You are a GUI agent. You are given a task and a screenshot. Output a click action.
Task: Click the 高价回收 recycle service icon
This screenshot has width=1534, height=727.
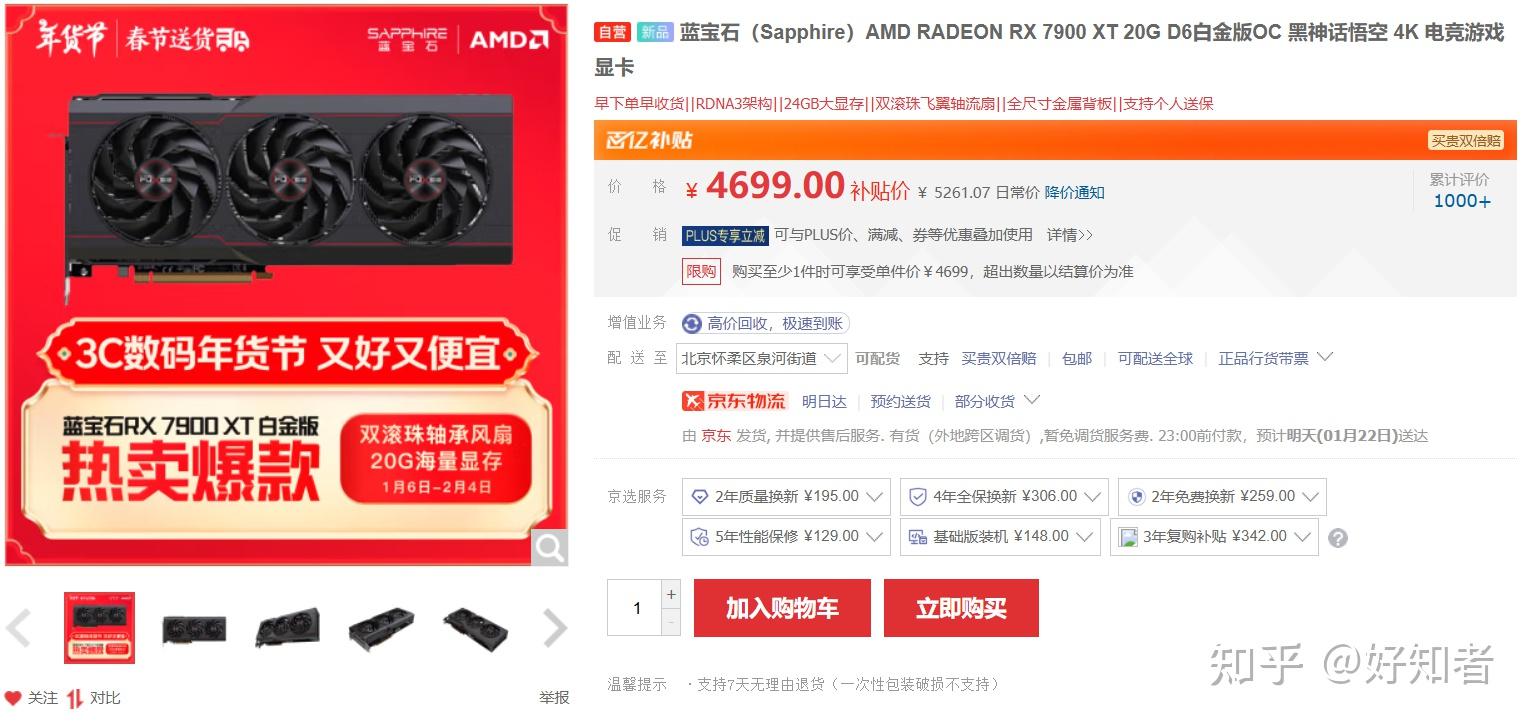tap(692, 323)
